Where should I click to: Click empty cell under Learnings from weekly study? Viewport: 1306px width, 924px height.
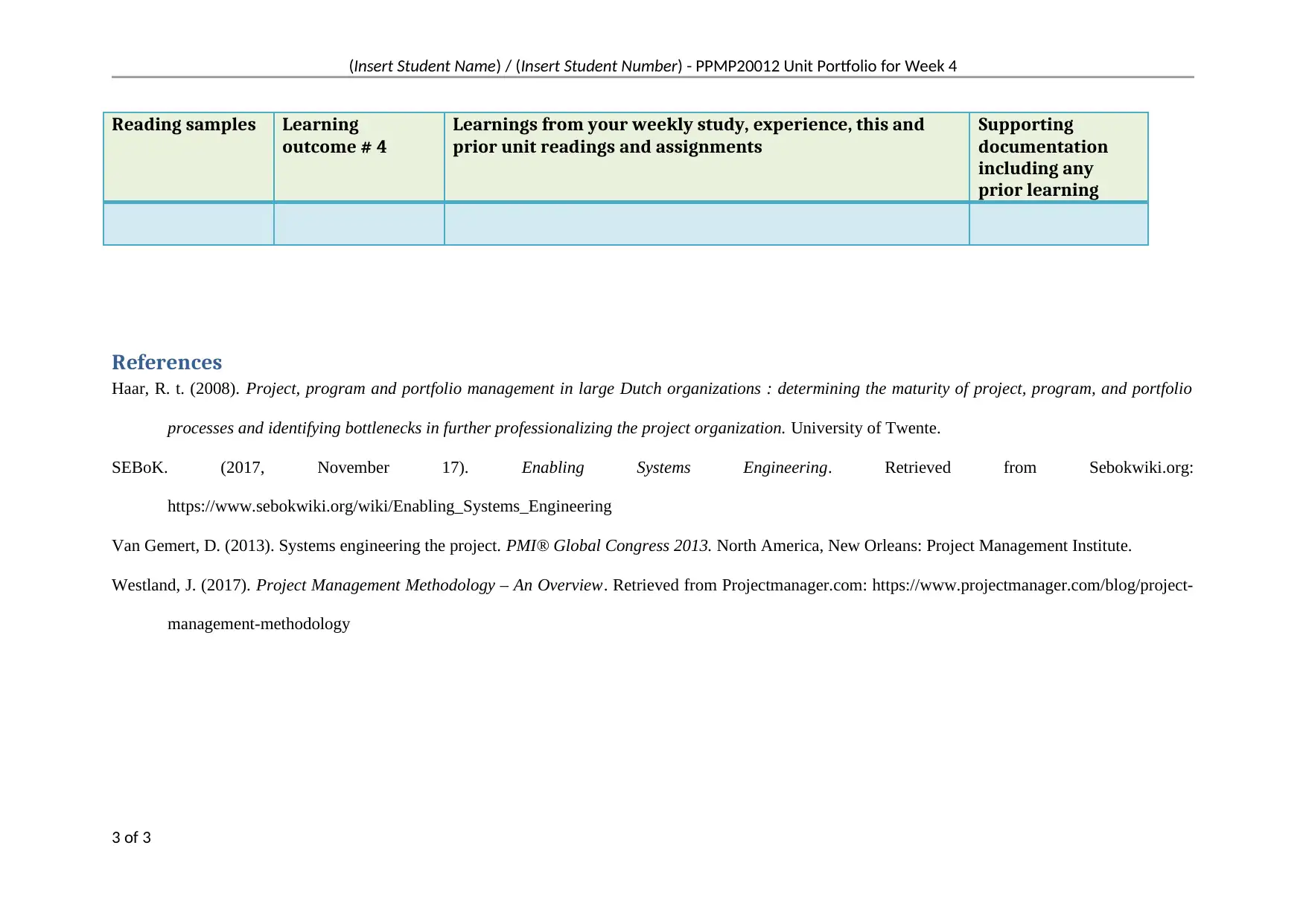coord(707,224)
